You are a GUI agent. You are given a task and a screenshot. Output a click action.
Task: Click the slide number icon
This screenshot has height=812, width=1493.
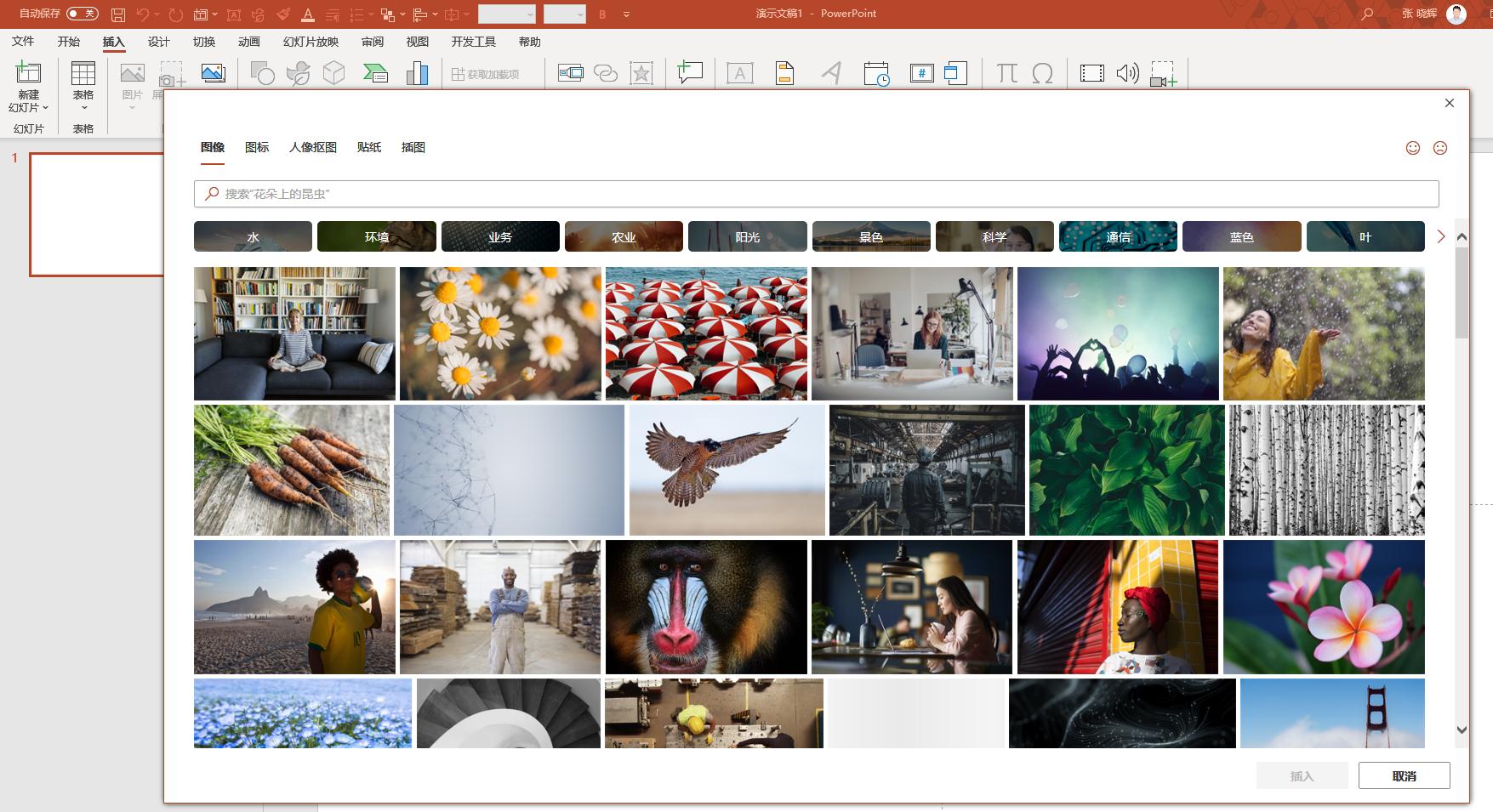(921, 74)
